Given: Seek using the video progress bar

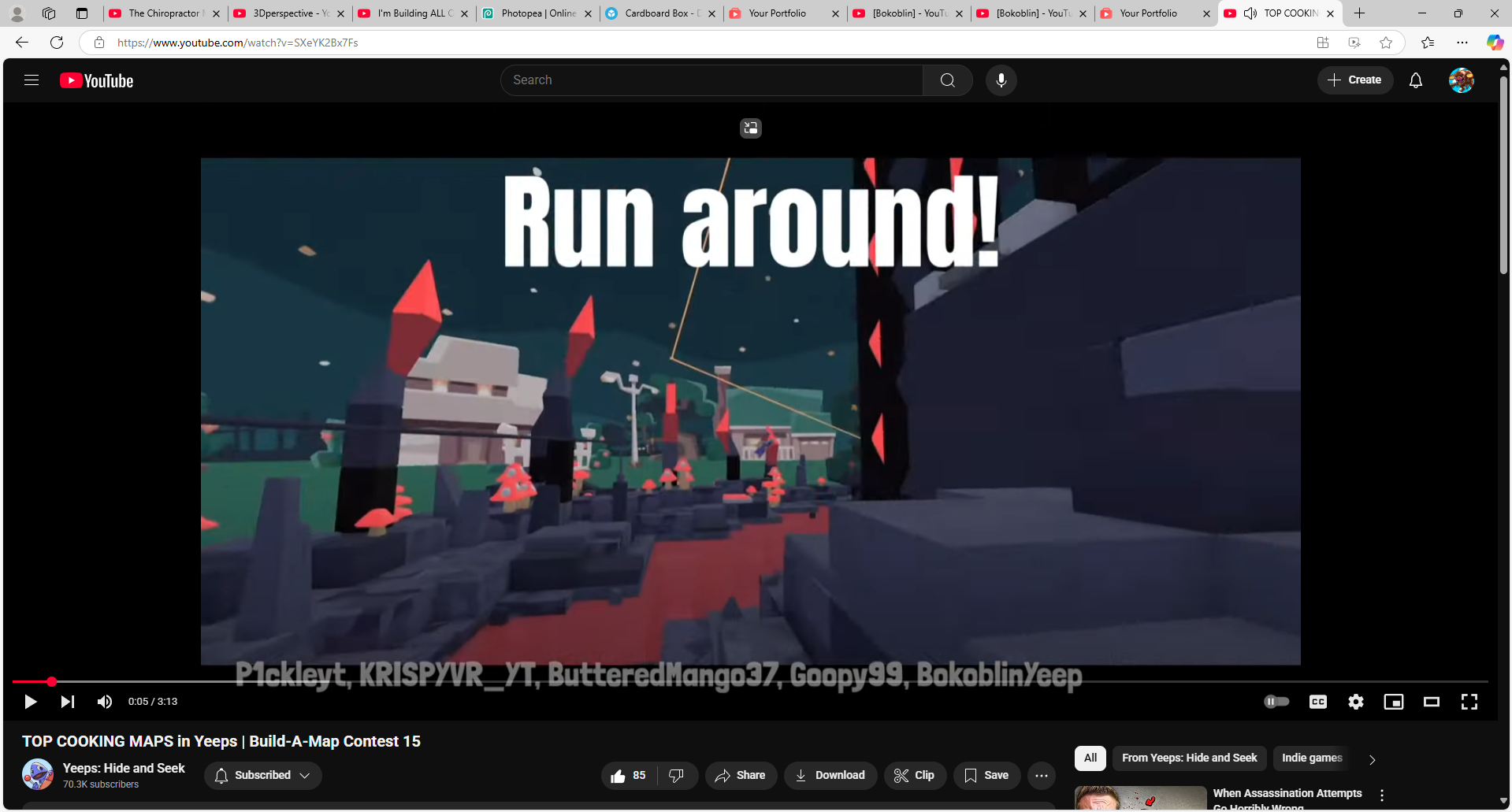Looking at the screenshot, I should click(x=750, y=681).
